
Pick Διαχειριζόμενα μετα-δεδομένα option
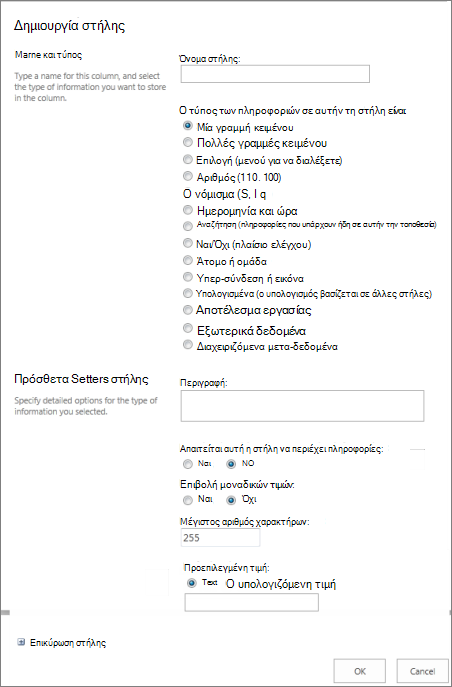(x=187, y=346)
